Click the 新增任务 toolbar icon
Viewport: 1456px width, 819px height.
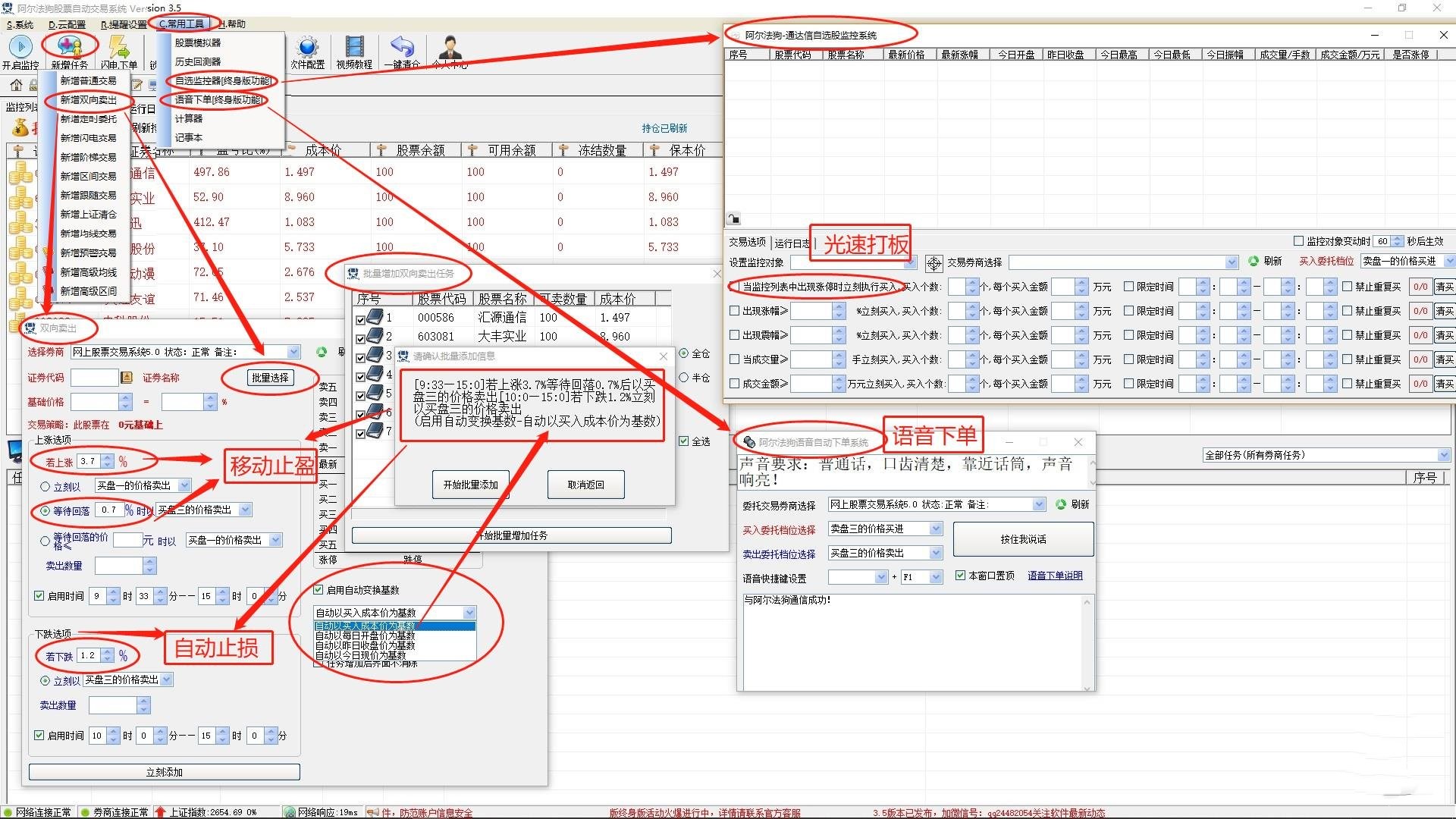pos(70,46)
